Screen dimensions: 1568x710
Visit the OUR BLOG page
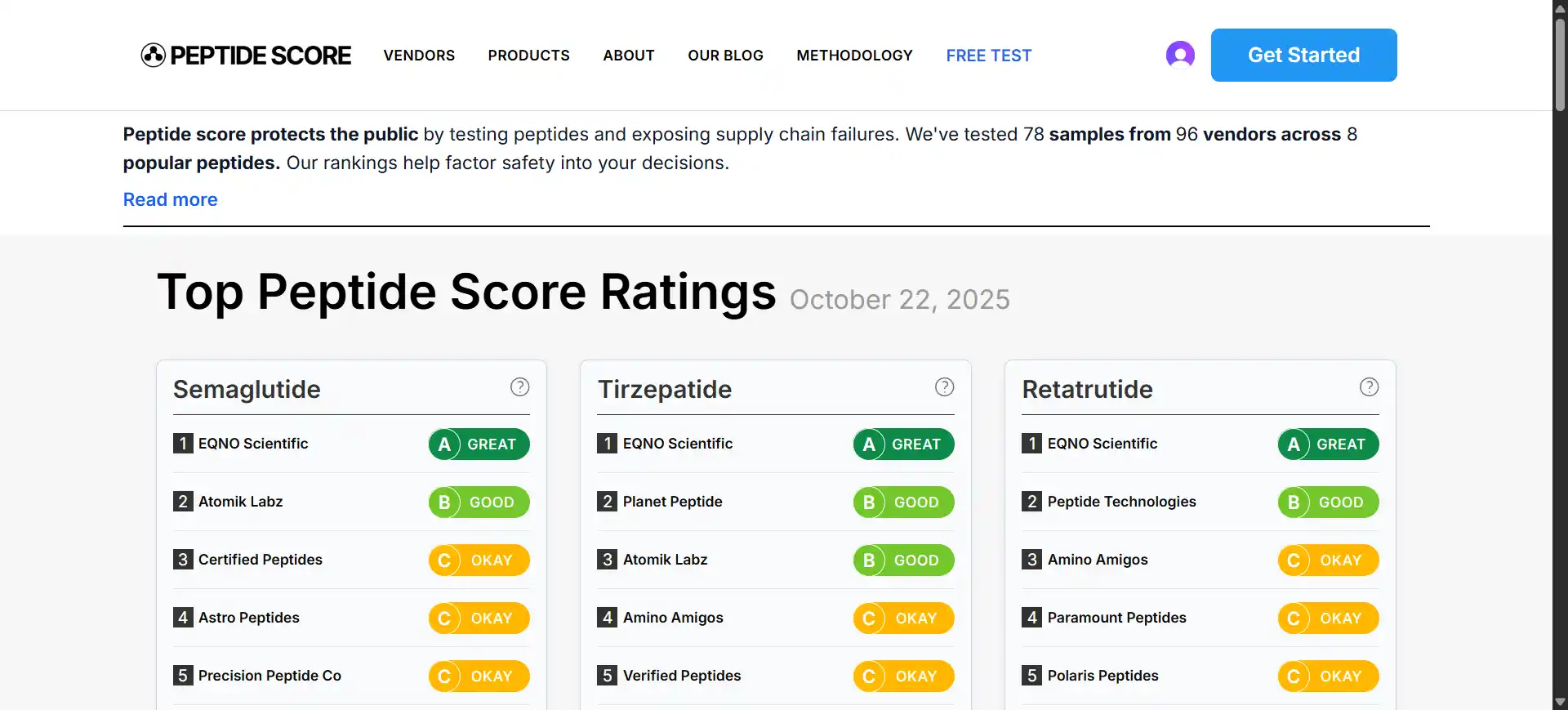click(725, 55)
